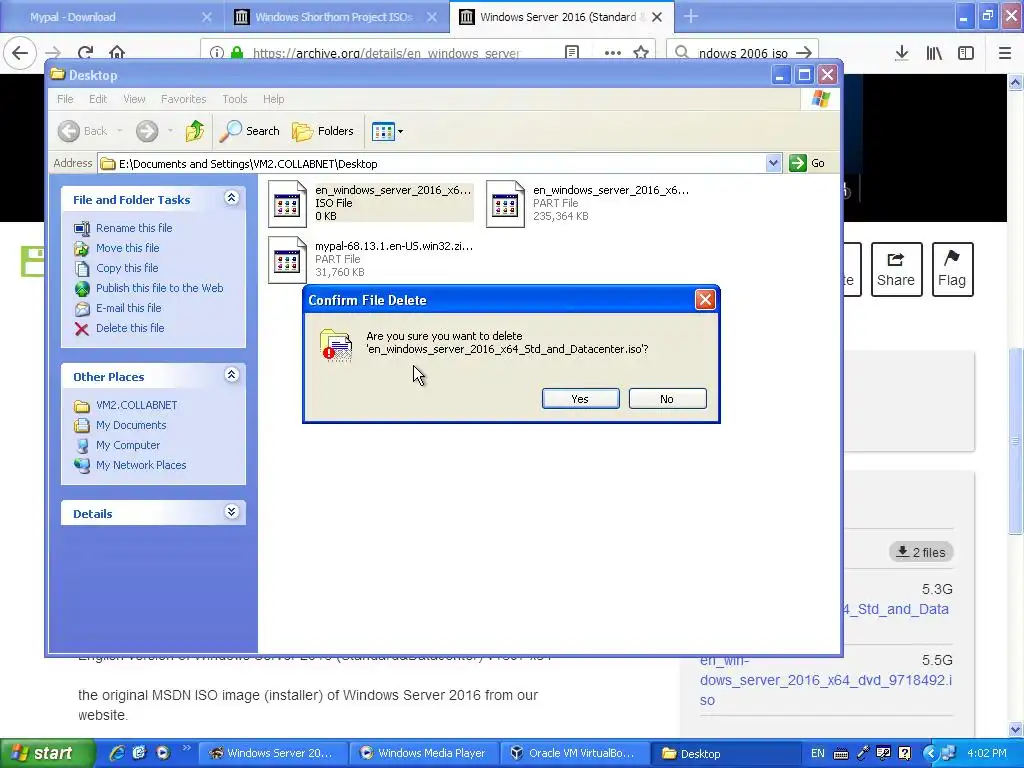
Task: Click the browser back arrow
Action: [x=20, y=52]
